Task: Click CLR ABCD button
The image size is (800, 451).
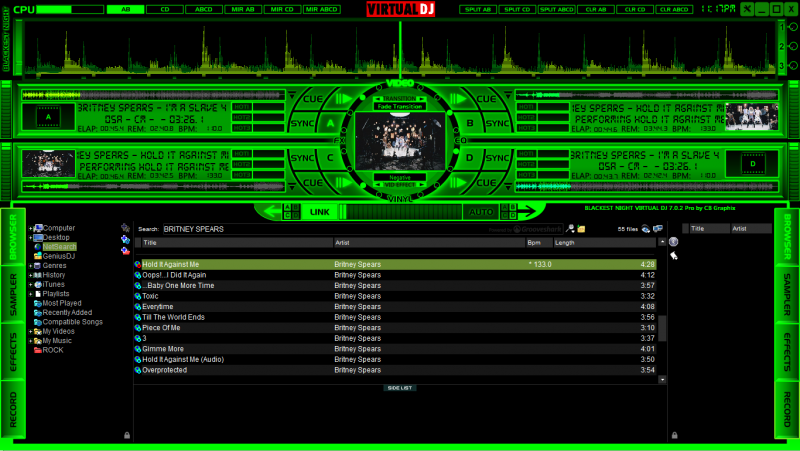Action: [674, 9]
